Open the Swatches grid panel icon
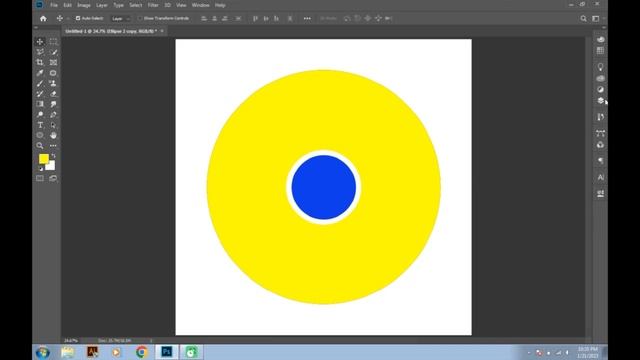 600,51
